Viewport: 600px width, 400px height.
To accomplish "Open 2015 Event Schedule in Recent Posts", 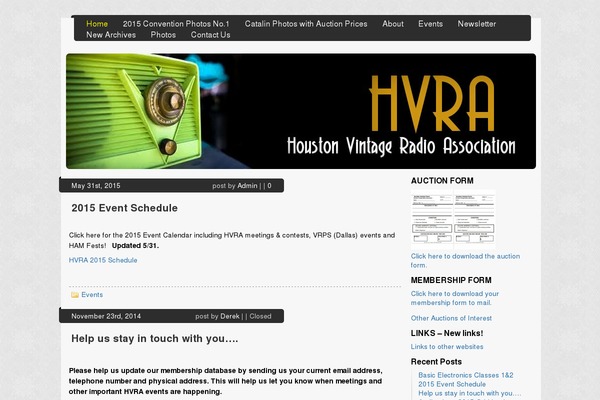I will point(452,384).
